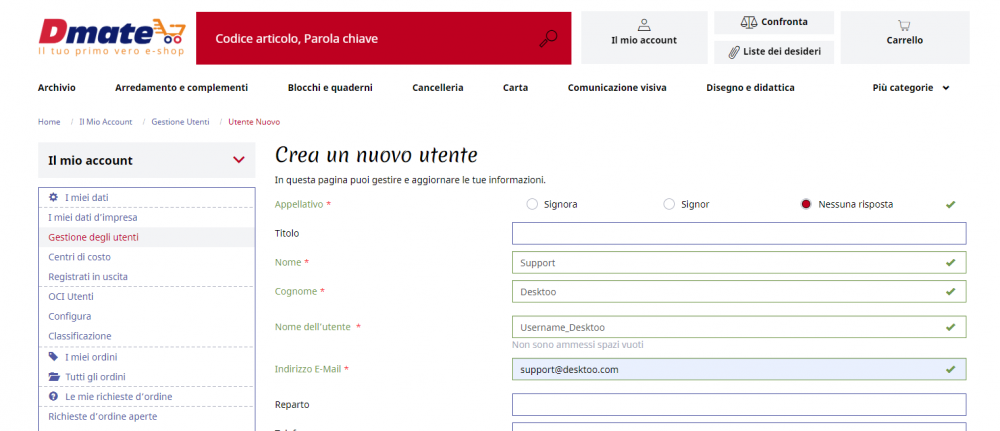Open Disegno e didattica category

(x=750, y=88)
